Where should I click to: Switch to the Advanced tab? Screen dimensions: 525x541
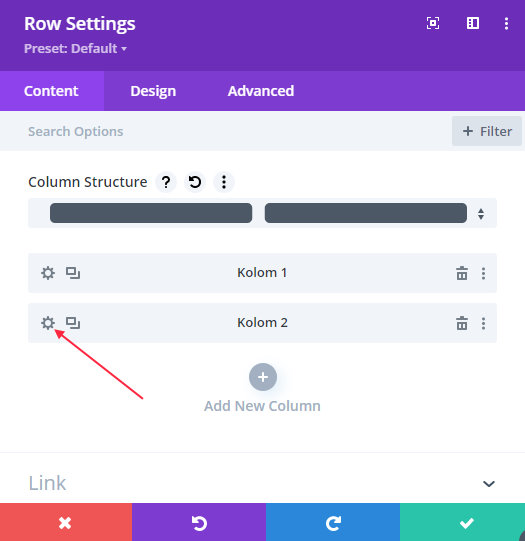261,91
